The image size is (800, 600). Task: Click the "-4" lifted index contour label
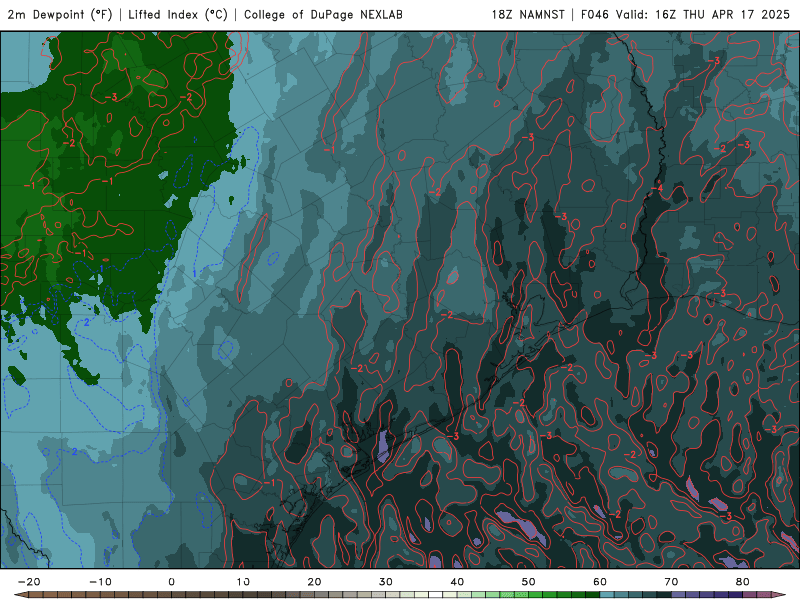point(657,189)
